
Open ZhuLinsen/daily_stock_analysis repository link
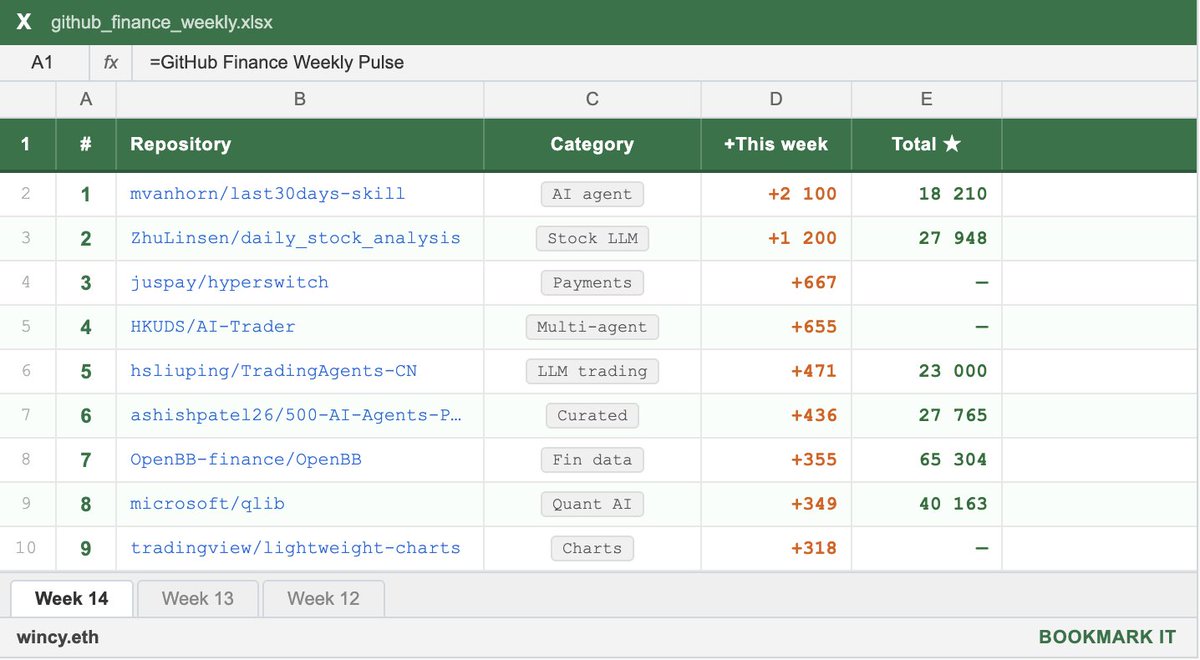click(x=296, y=238)
